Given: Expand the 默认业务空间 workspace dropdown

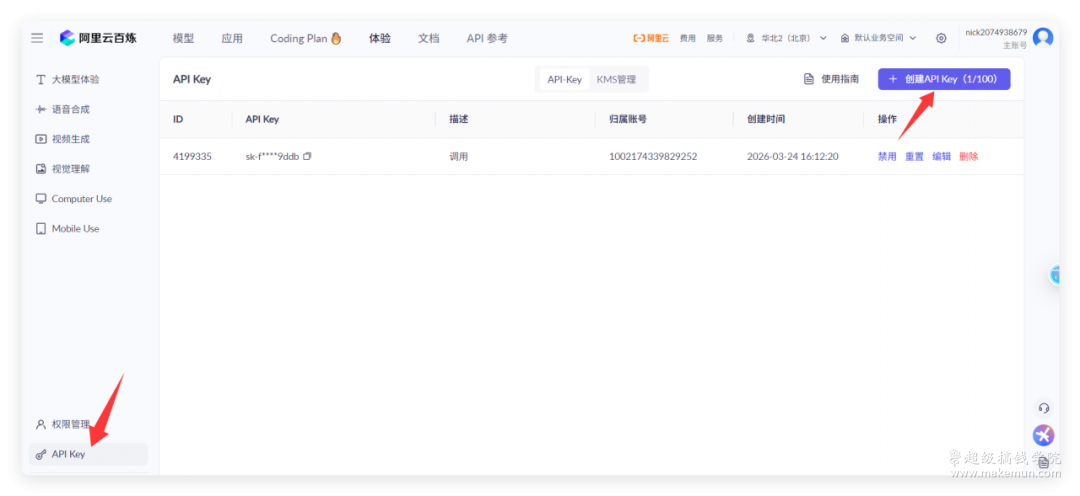Looking at the screenshot, I should pyautogui.click(x=879, y=38).
